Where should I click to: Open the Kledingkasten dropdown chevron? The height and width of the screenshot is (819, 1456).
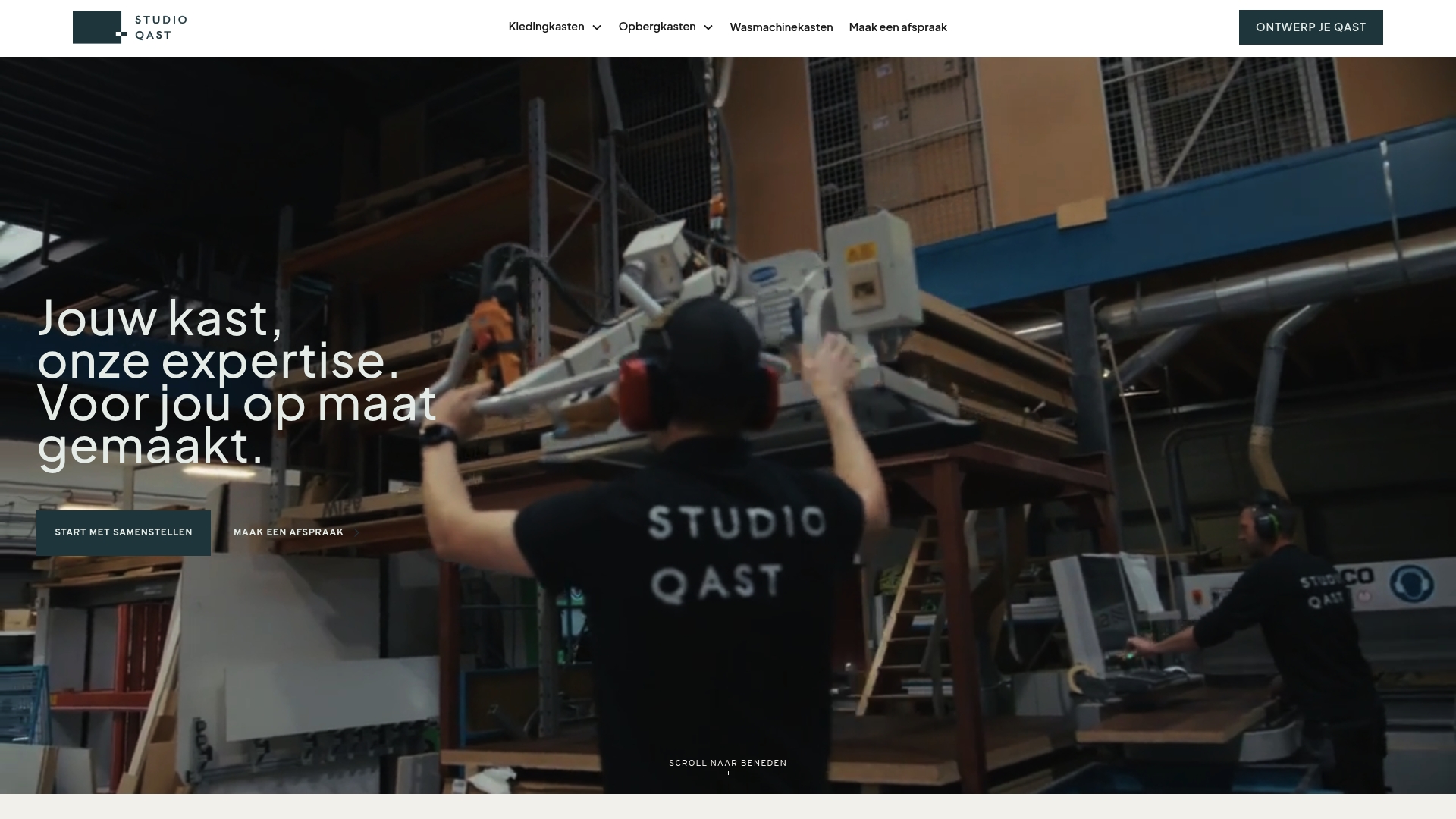(597, 27)
